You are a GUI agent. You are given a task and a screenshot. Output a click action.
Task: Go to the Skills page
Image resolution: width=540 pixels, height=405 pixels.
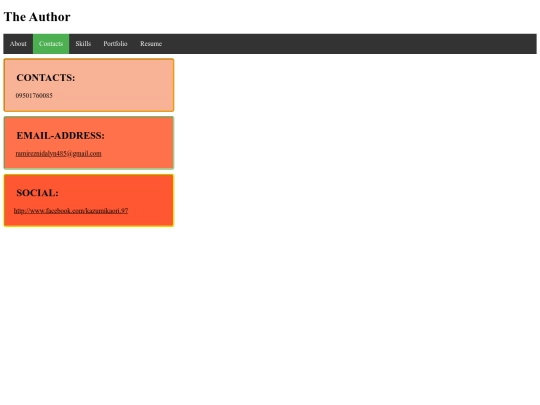83,44
